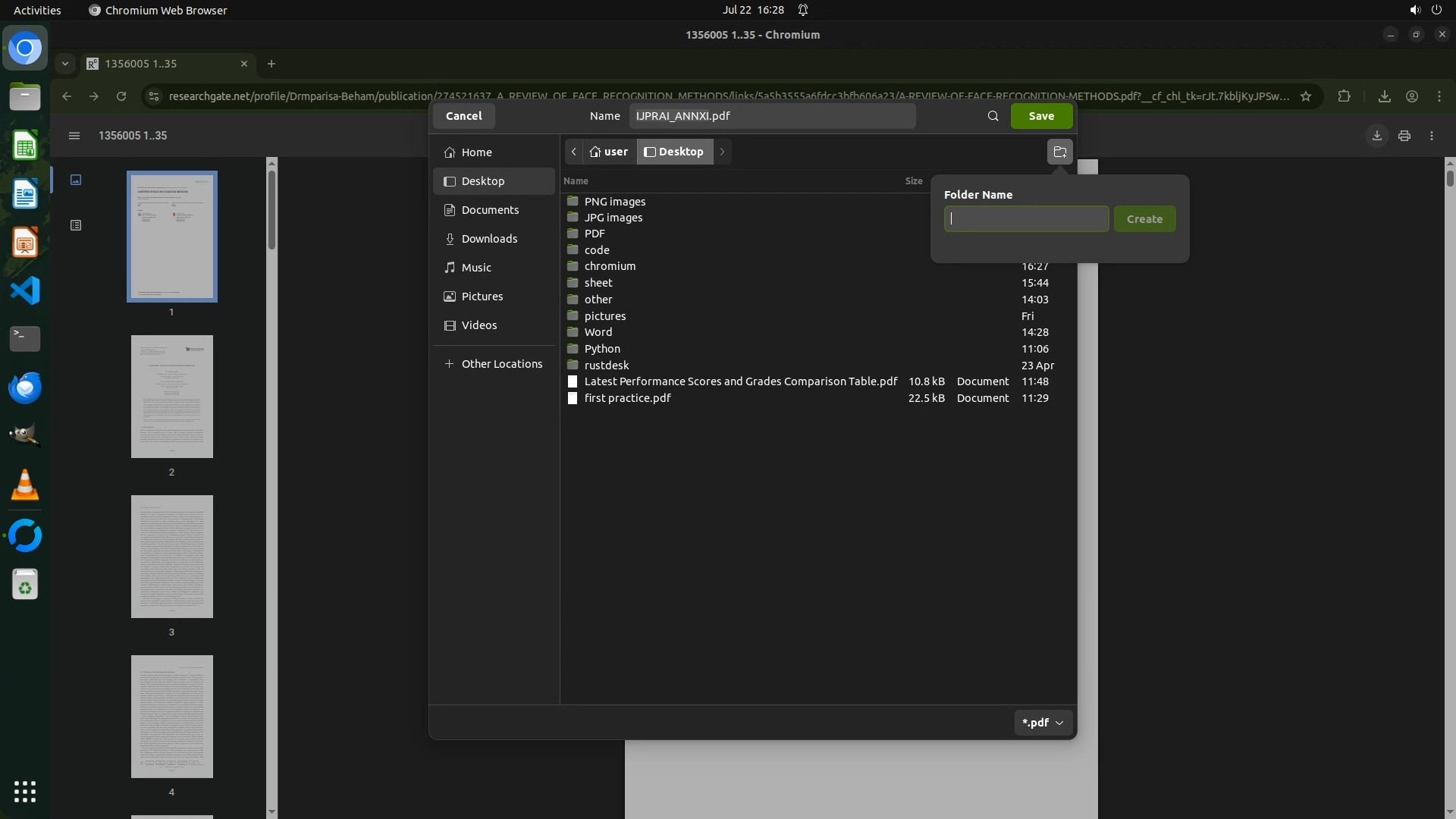Click the create new folder icon

1059,152
